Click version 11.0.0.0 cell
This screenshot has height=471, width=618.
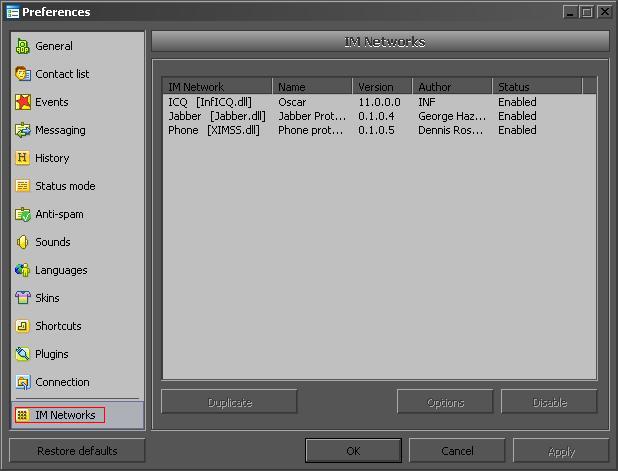(379, 102)
